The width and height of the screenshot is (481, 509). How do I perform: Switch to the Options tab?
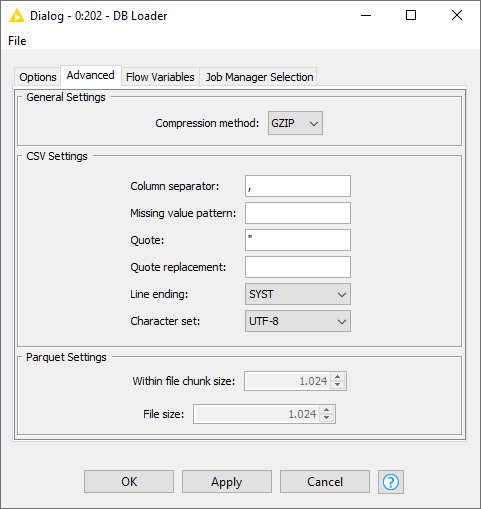(x=38, y=77)
